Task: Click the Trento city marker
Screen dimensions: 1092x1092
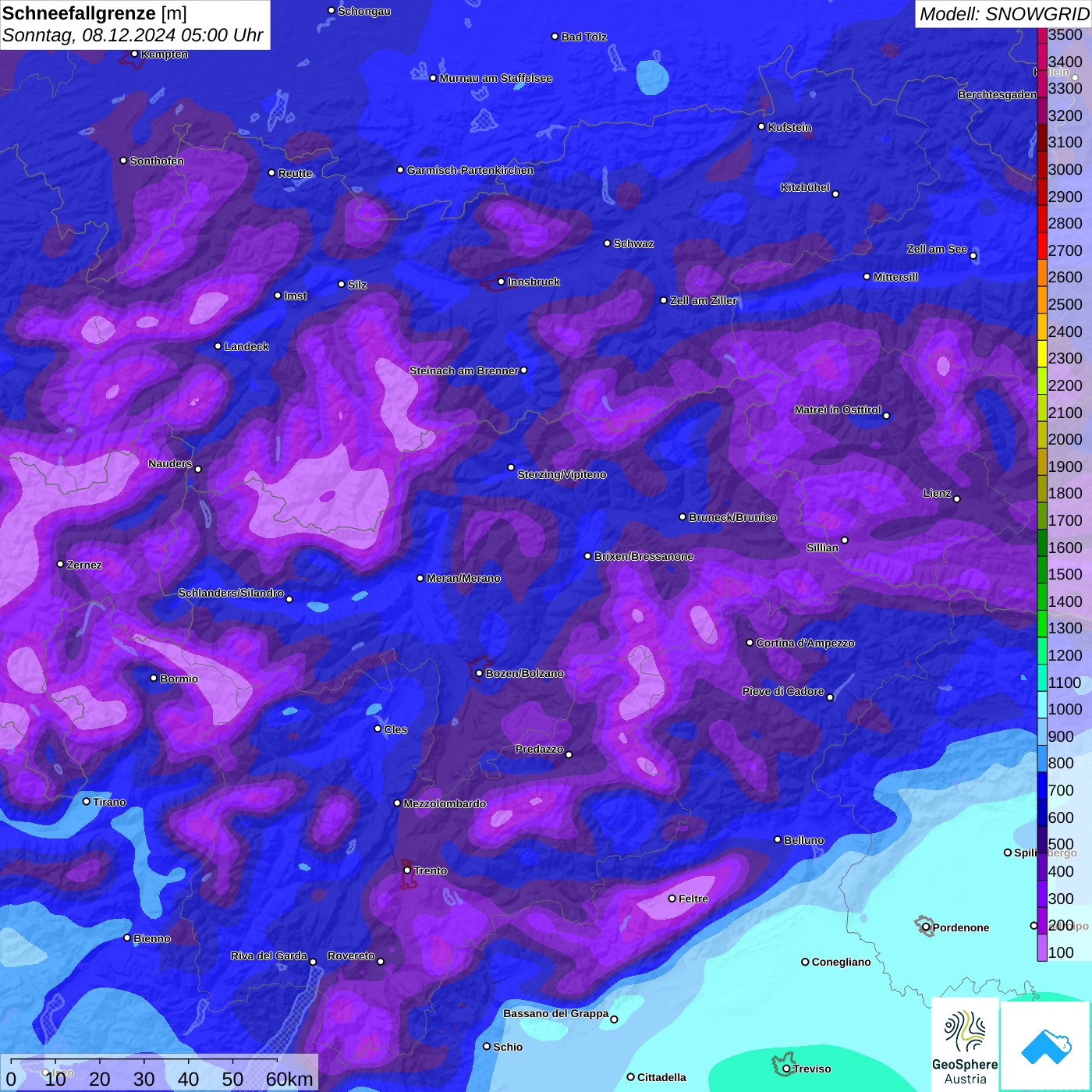Action: pos(407,870)
